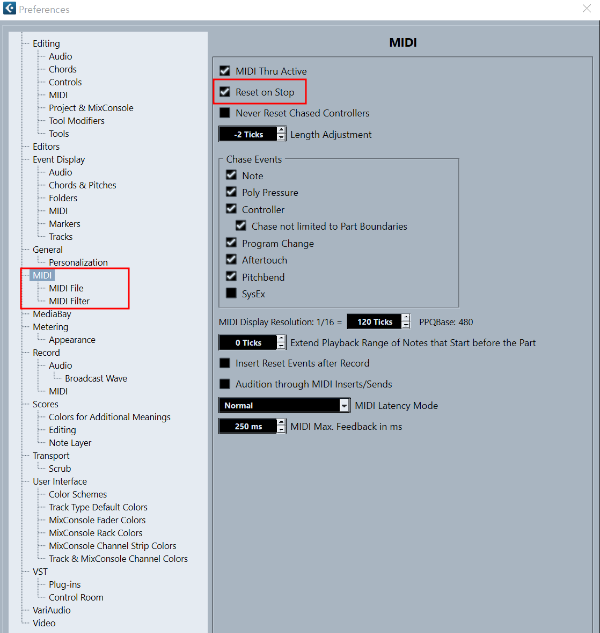Click the -2 Ticks length value field

[x=248, y=134]
